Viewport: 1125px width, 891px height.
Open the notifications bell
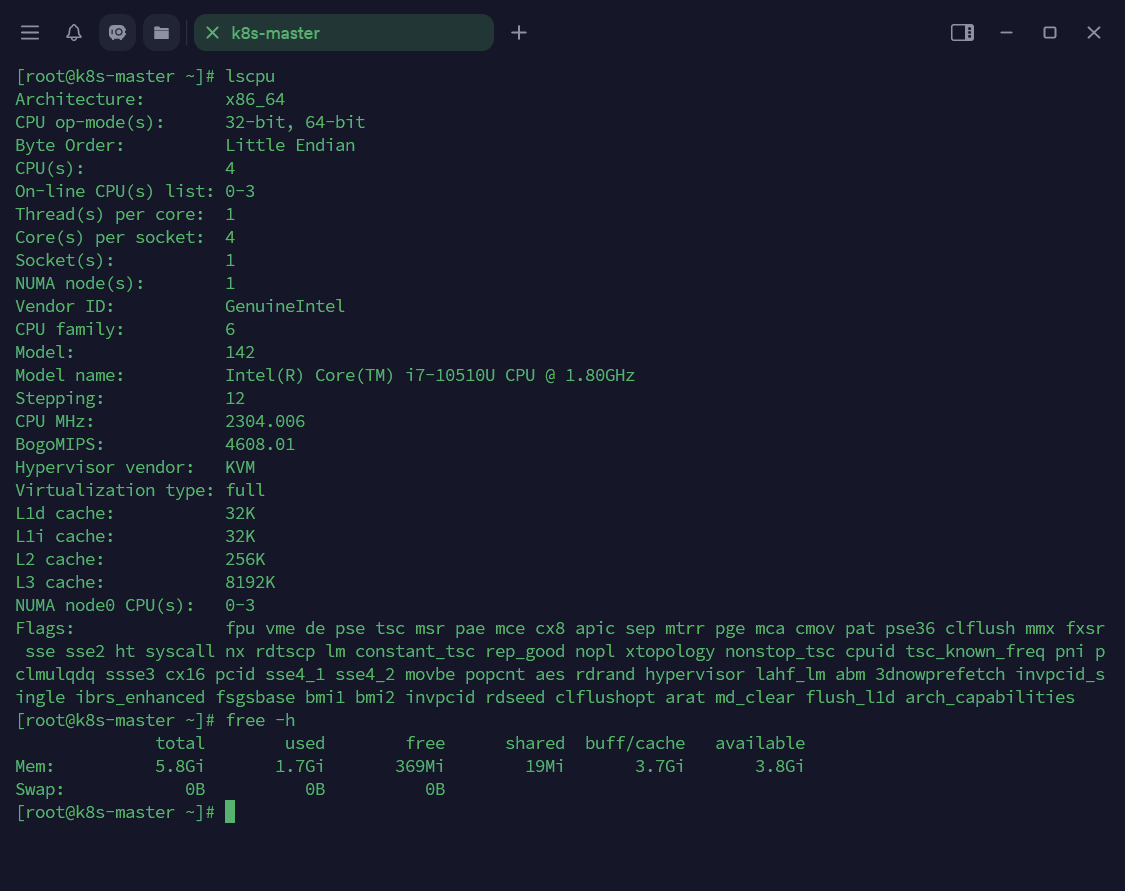(x=74, y=33)
